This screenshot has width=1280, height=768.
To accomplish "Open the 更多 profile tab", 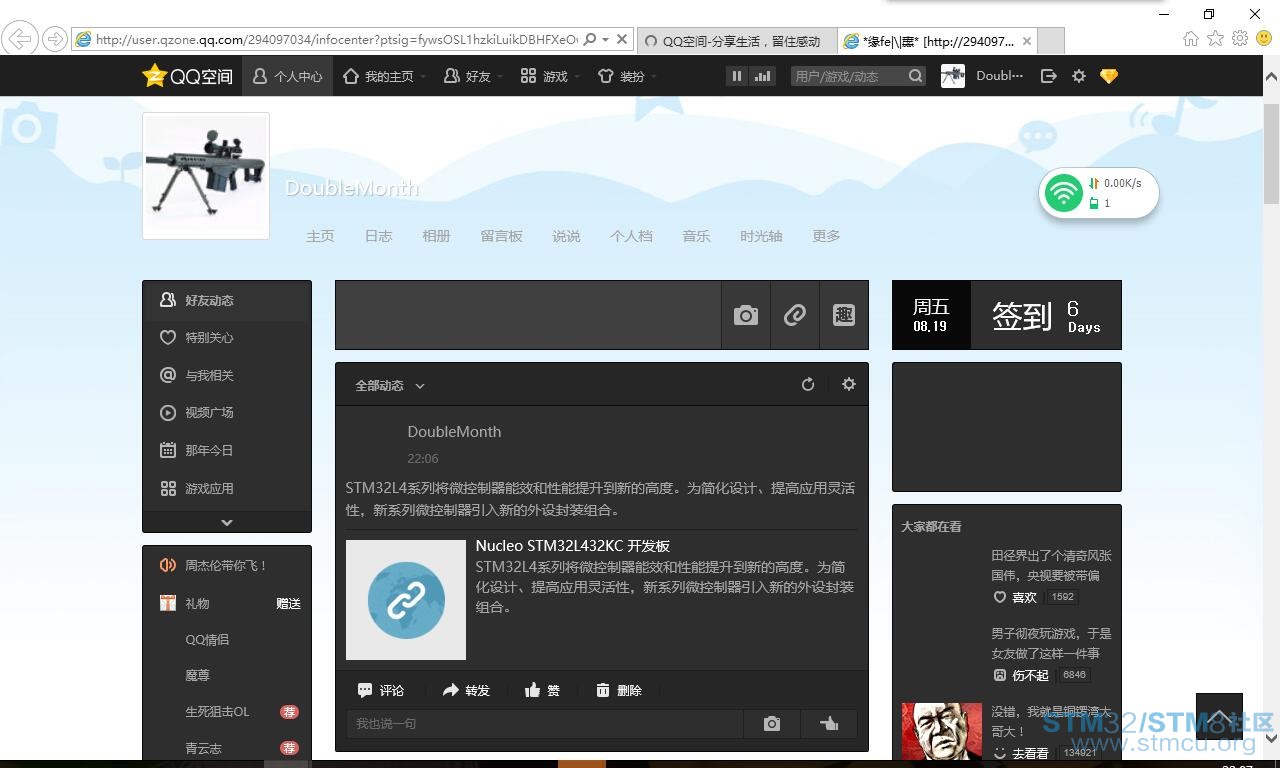I will coord(826,236).
